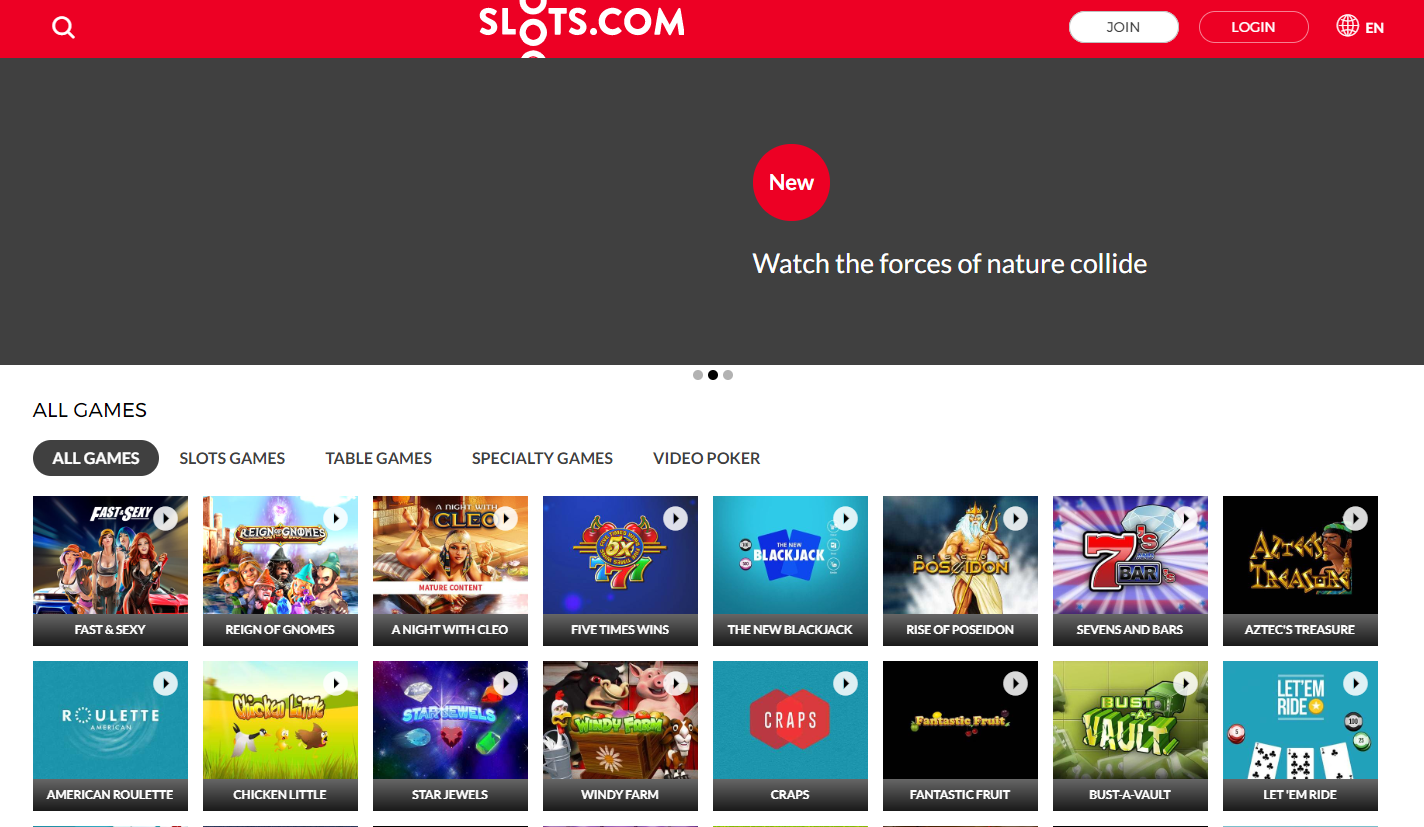The image size is (1424, 827).
Task: Play icon on Fast & Sexy tile
Action: [165, 518]
